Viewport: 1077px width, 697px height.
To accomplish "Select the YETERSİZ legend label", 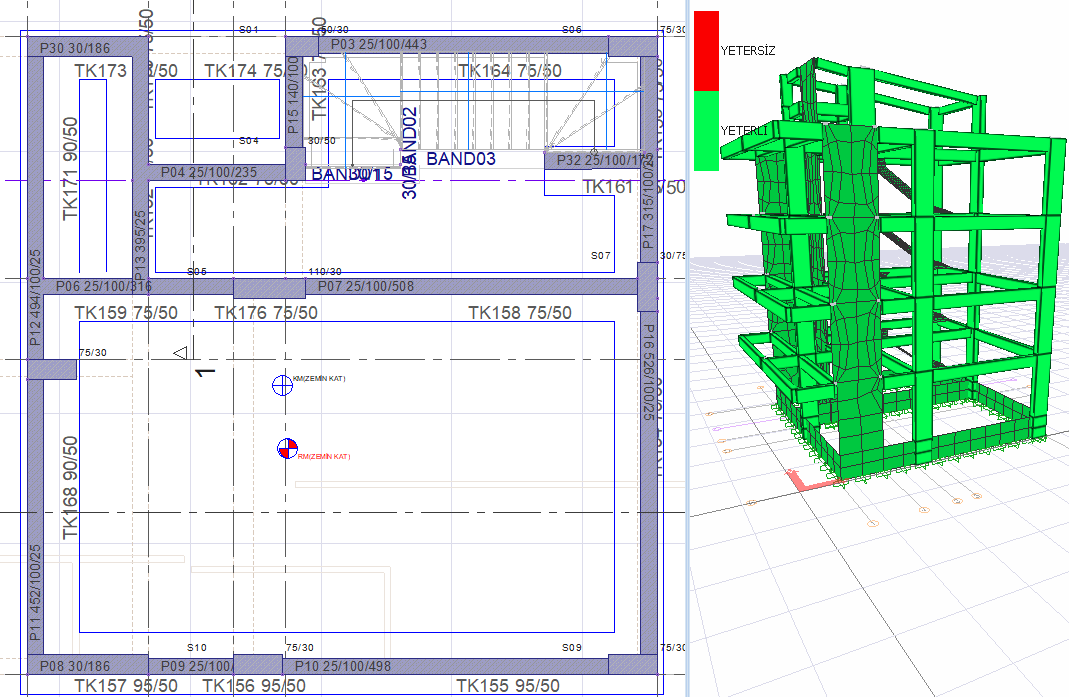I will coord(748,51).
